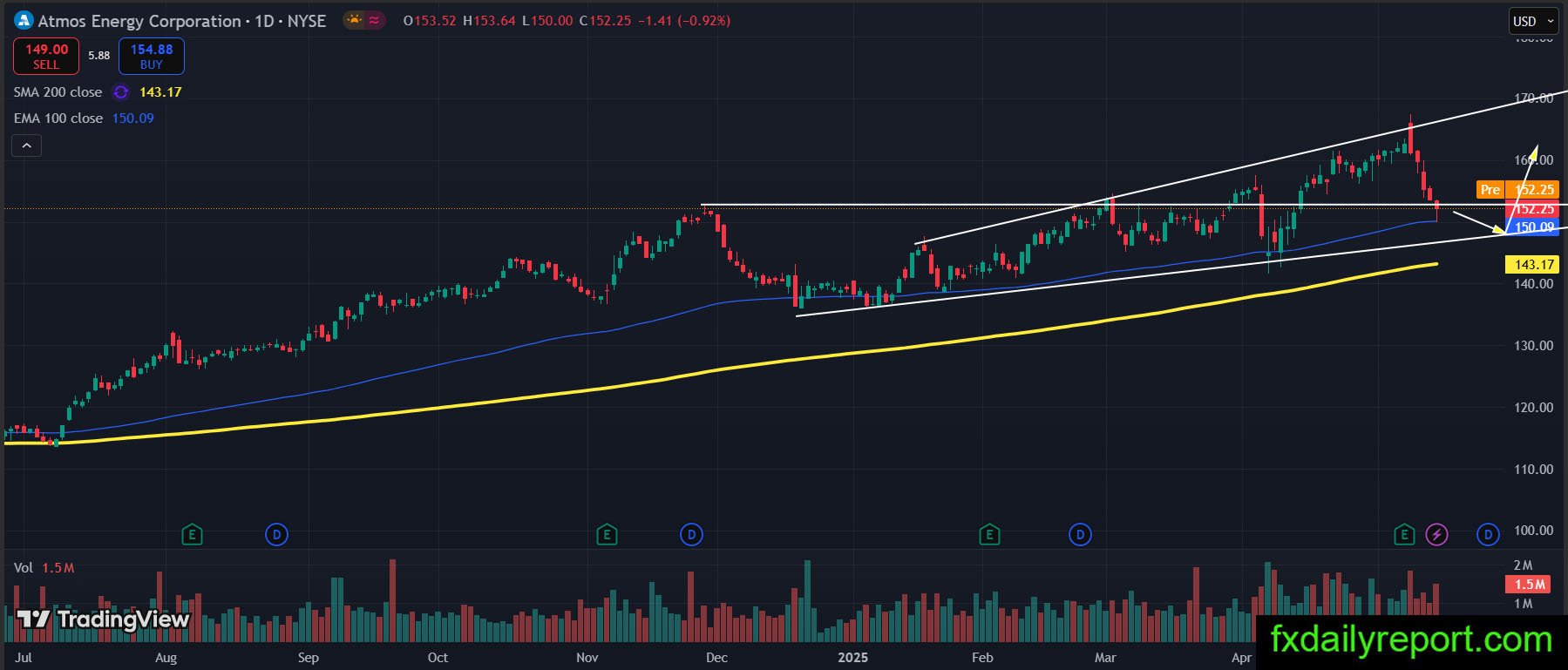The height and width of the screenshot is (670, 1568).
Task: Click the yellow 143.17 SMA price label
Action: tap(1533, 264)
